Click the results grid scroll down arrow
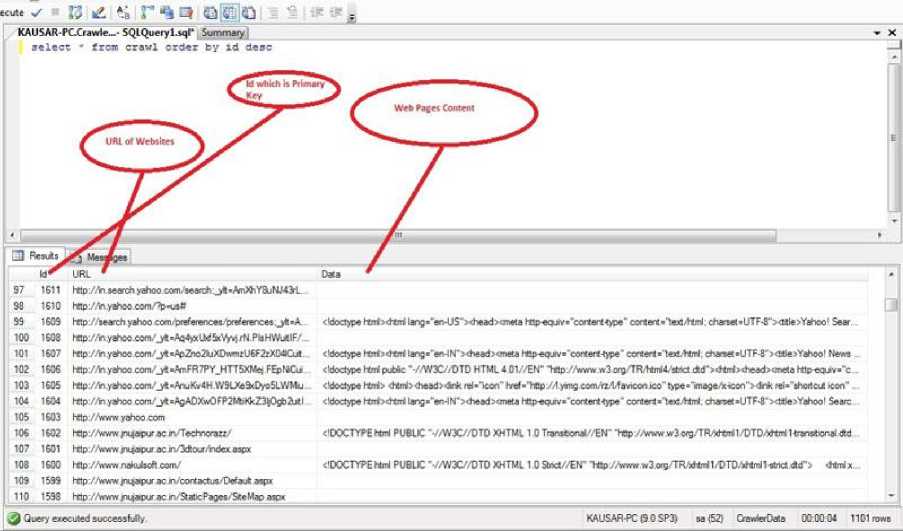Screen dimensions: 903x531 [891, 495]
